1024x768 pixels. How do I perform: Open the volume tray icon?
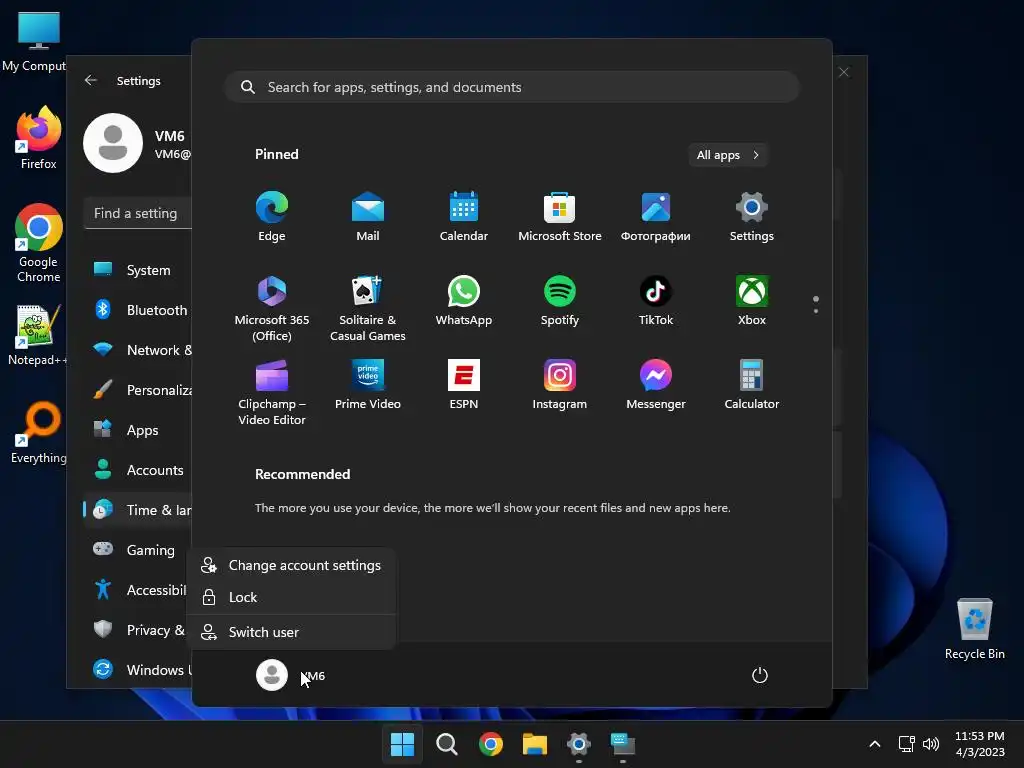point(931,744)
